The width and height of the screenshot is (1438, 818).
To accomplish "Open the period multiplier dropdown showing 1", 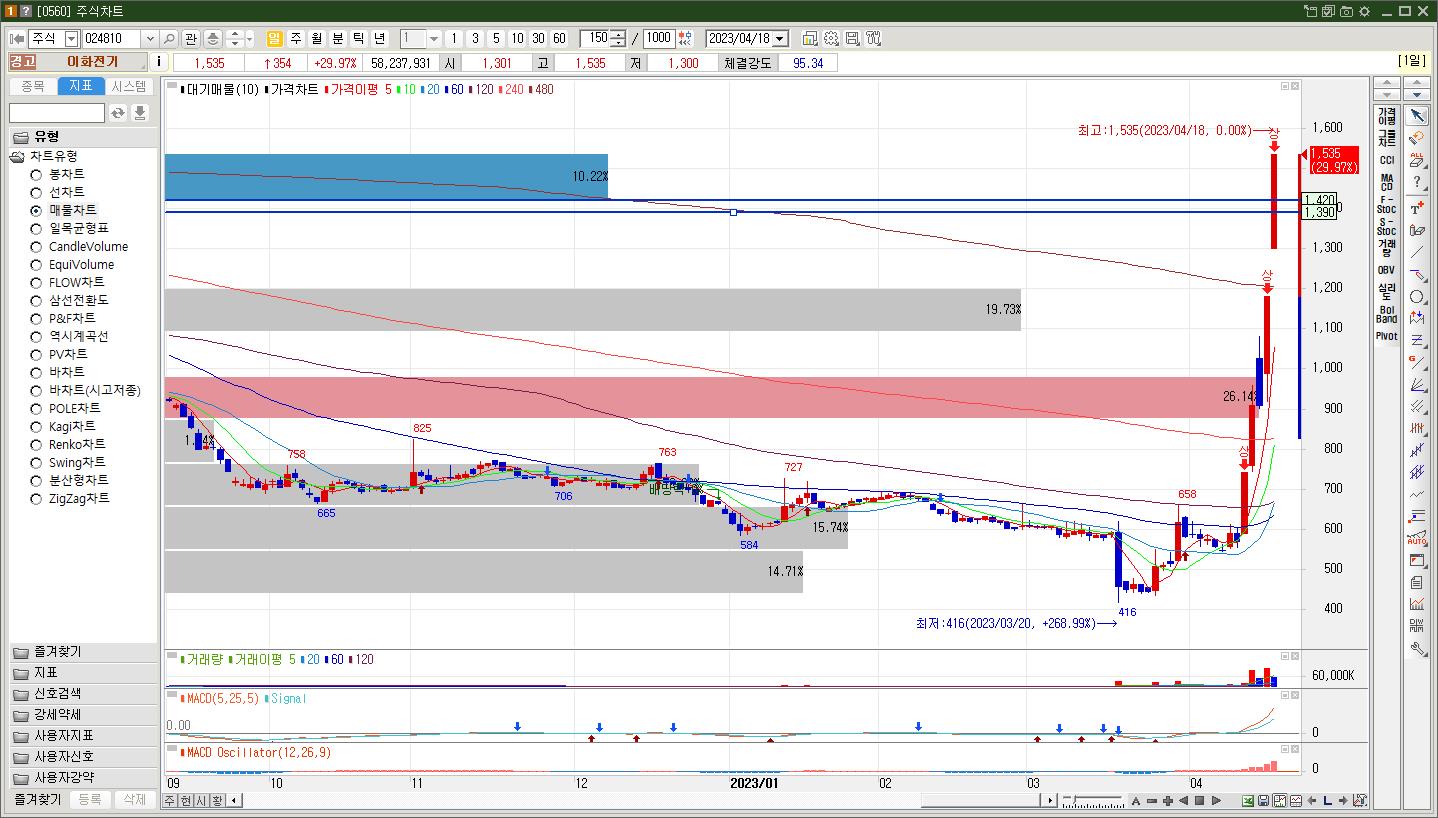I will coord(434,38).
